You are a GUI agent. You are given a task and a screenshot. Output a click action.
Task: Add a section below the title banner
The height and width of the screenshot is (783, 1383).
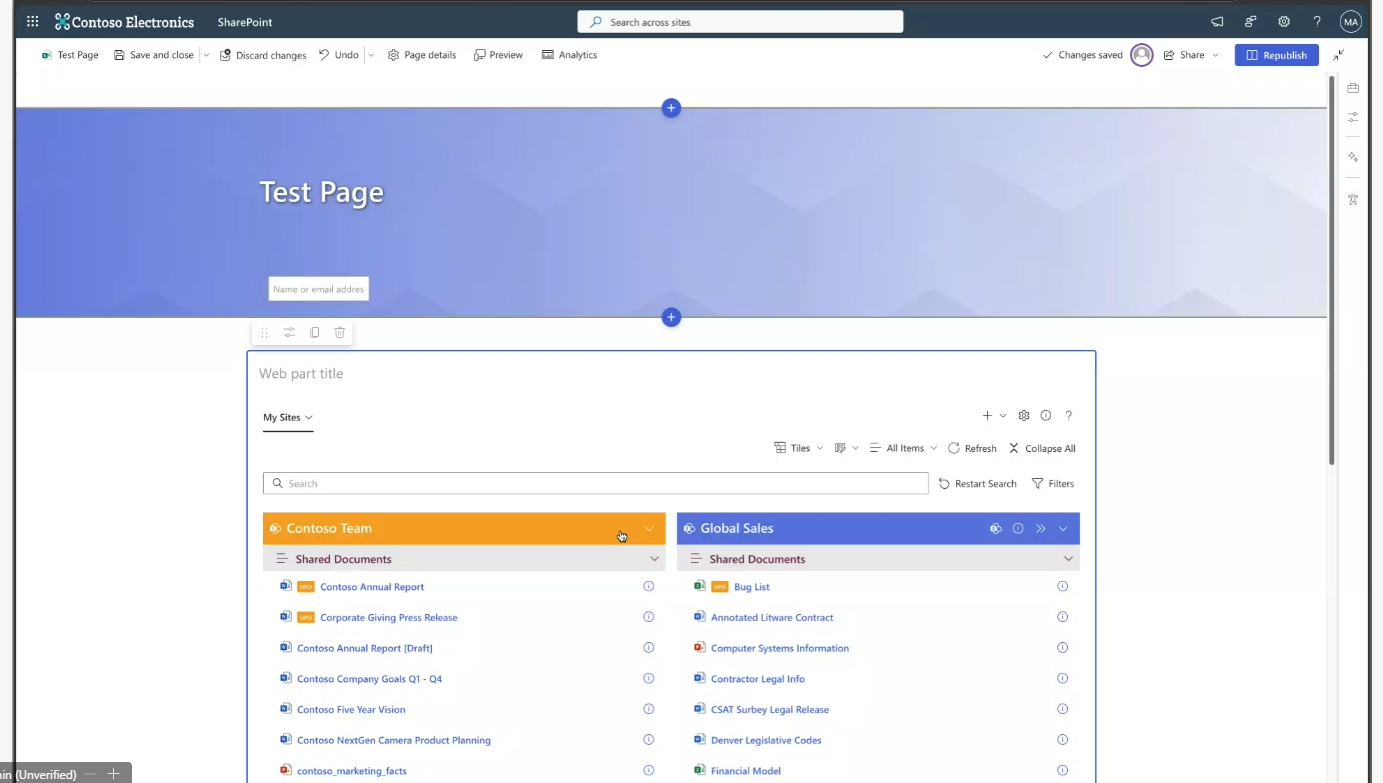671,317
